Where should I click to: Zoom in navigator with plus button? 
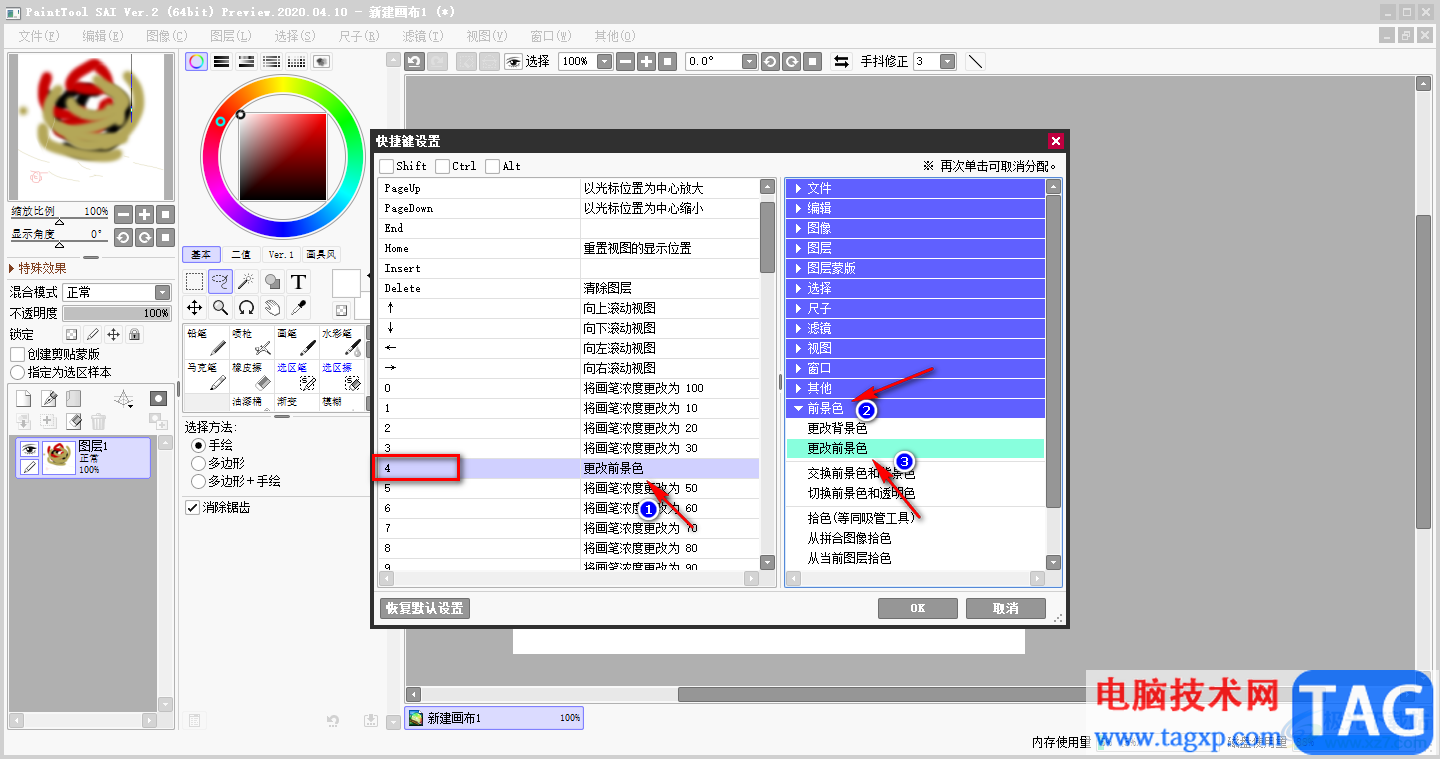tap(145, 214)
